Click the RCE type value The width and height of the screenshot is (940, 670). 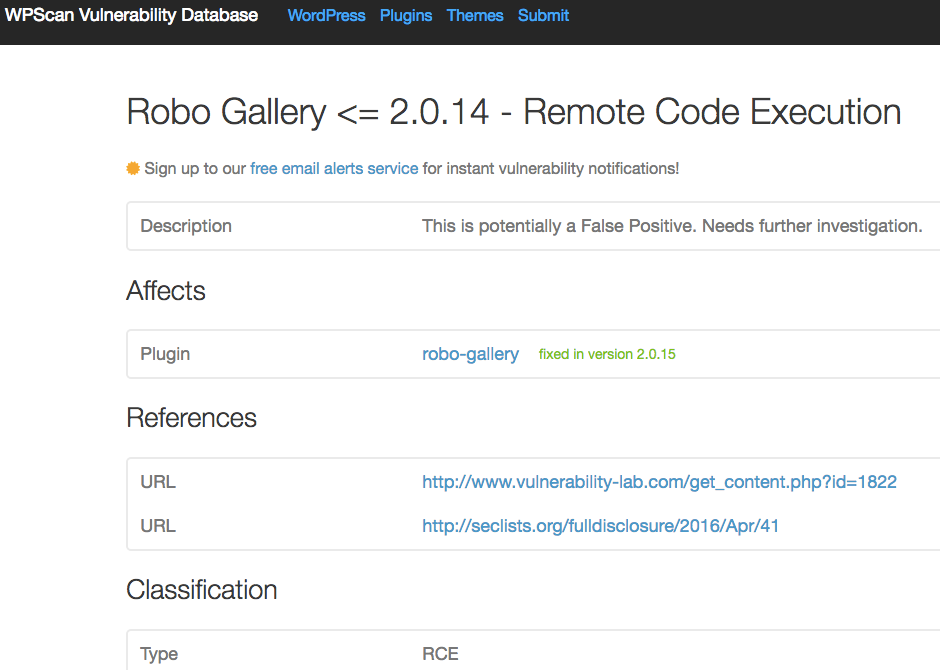(440, 654)
